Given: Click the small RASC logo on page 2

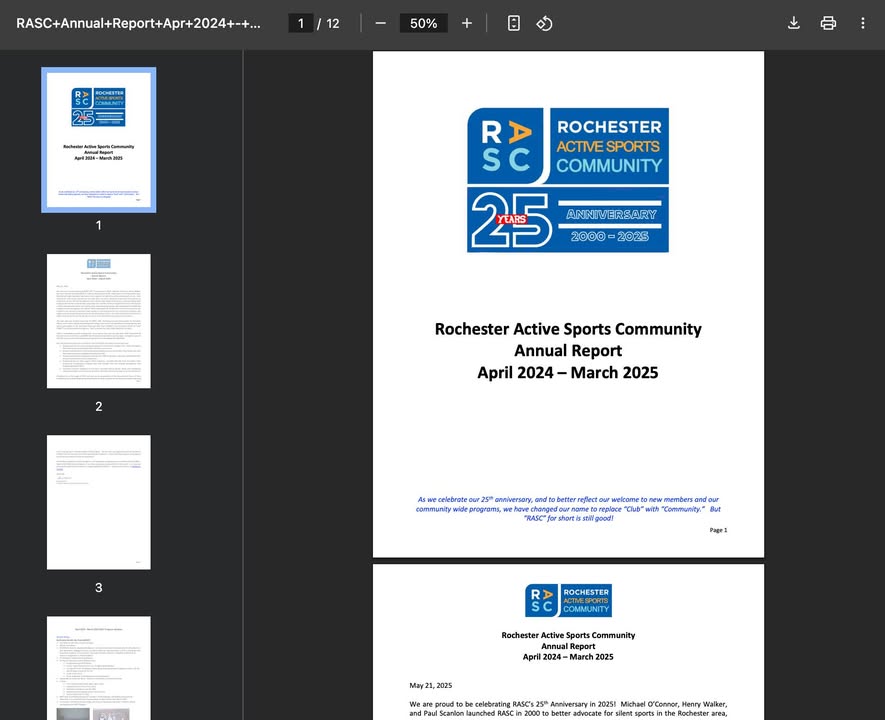Looking at the screenshot, I should (568, 600).
